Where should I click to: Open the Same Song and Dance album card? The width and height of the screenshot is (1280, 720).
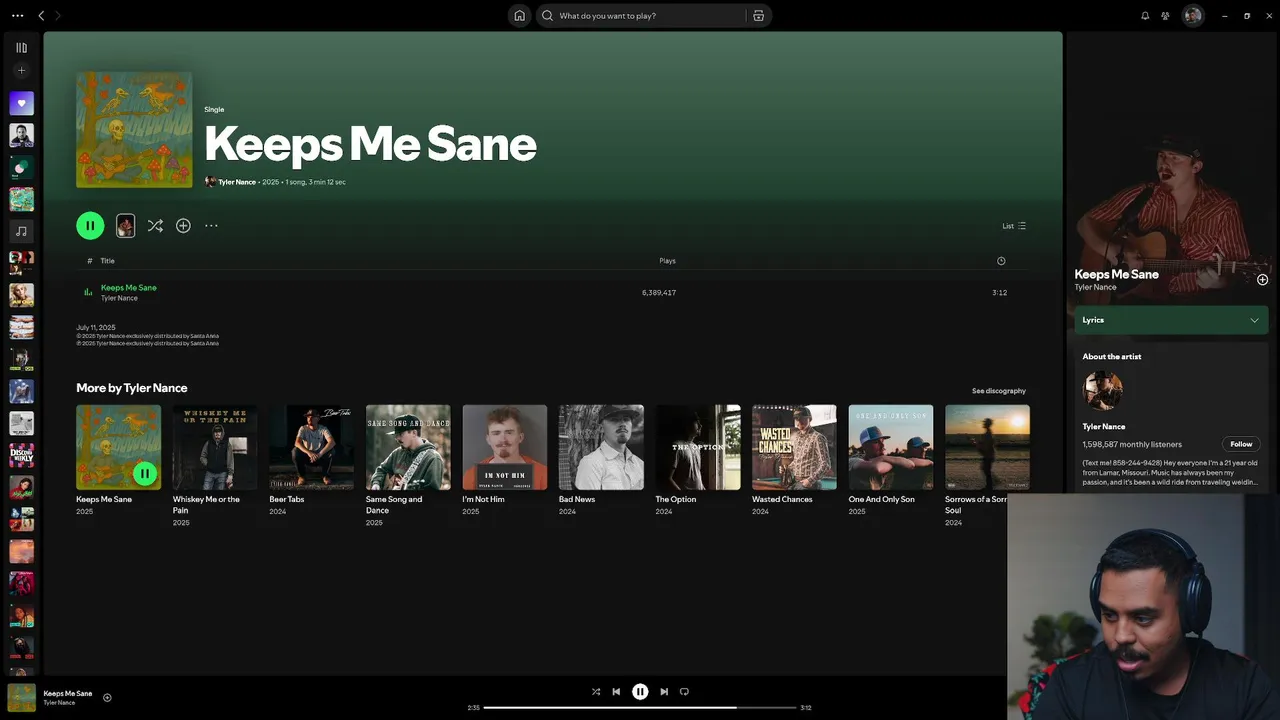point(408,465)
